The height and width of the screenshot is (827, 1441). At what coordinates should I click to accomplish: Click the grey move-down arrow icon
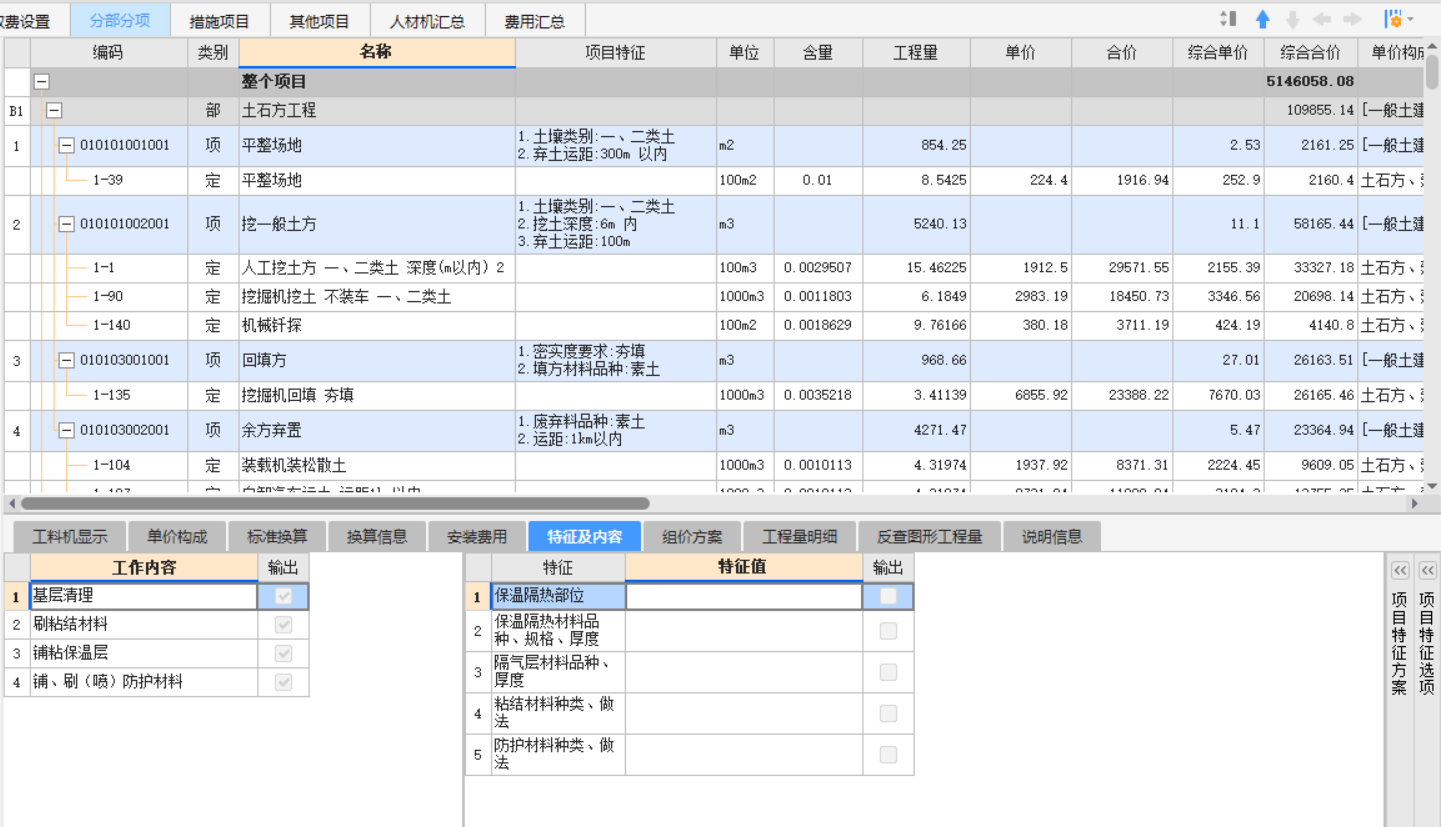click(1292, 19)
